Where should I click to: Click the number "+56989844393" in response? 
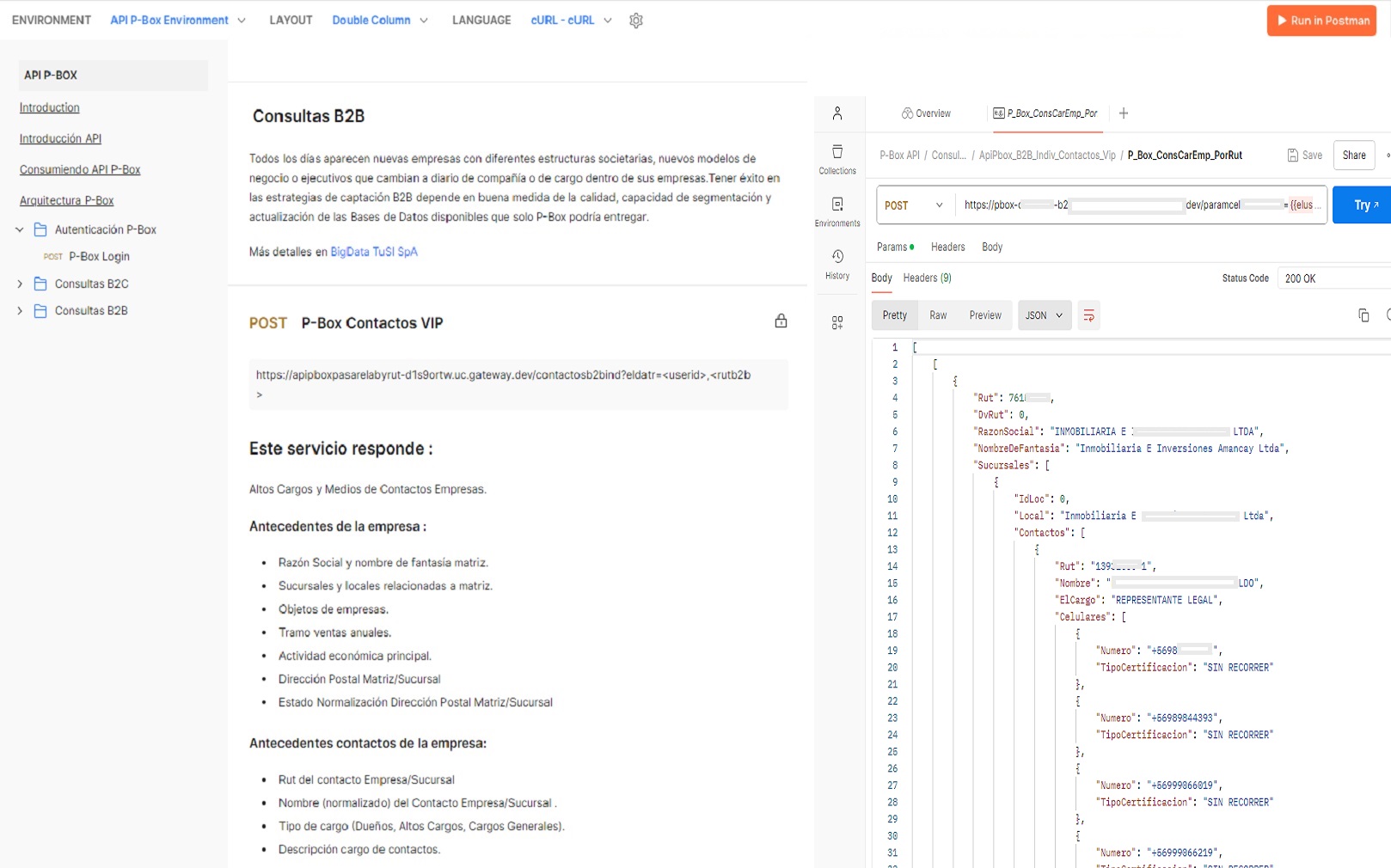click(x=1183, y=718)
